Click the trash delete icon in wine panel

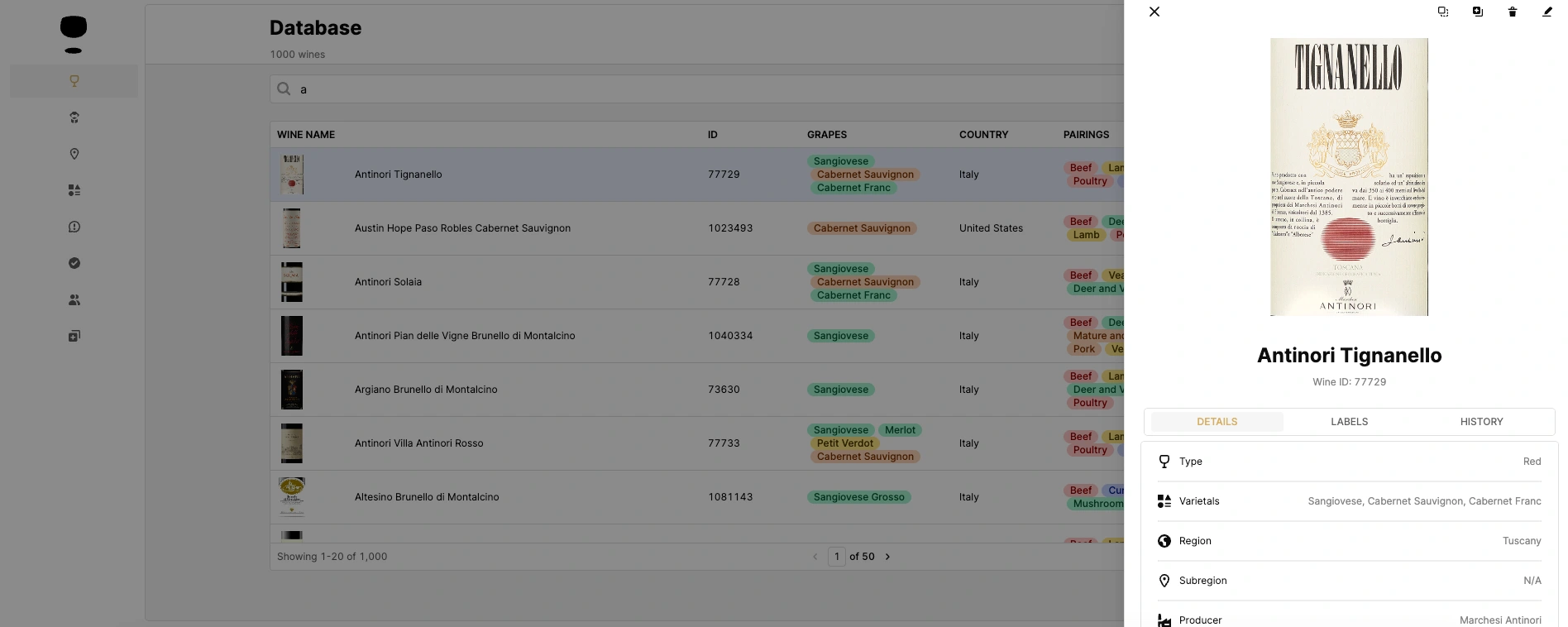(x=1512, y=12)
